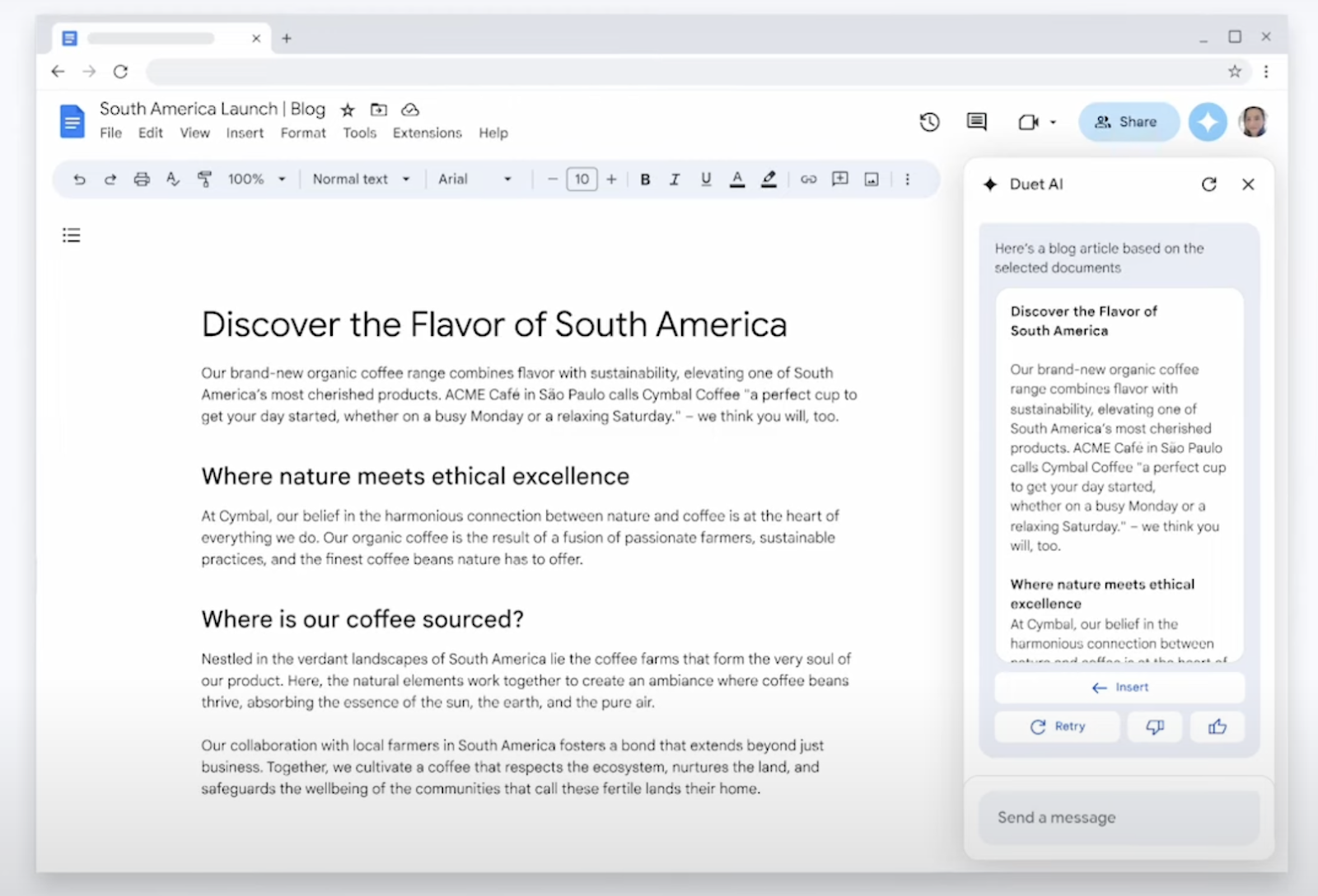Insert a link with chain icon
Image resolution: width=1318 pixels, height=896 pixels.
tap(808, 180)
